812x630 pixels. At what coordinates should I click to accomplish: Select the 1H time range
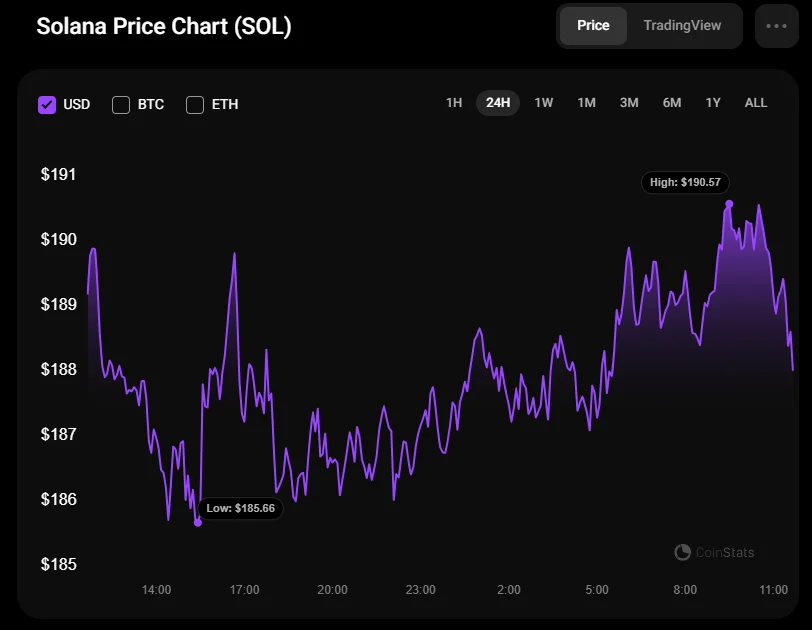(454, 103)
